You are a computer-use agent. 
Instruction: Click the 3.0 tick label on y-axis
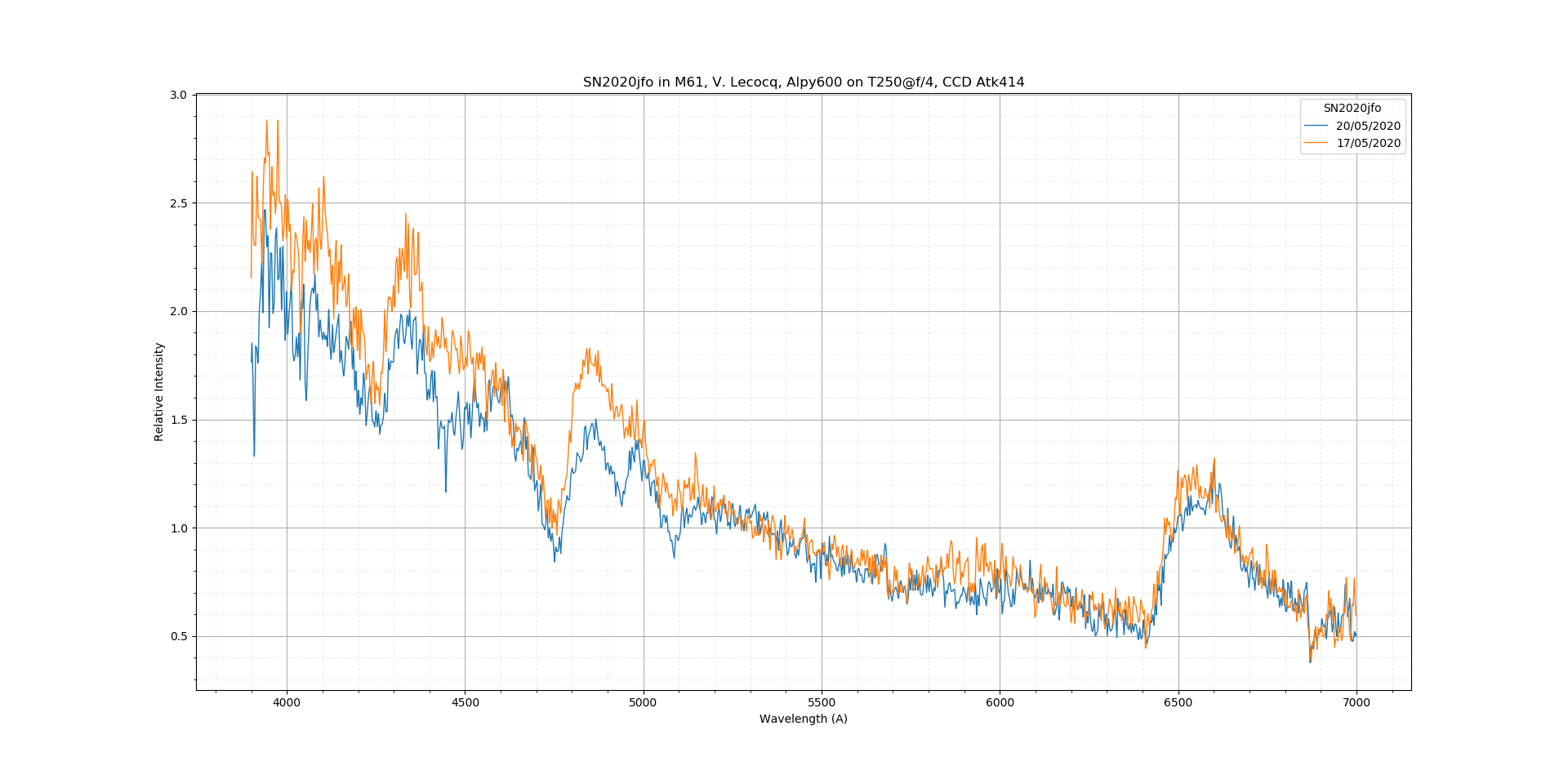pos(179,95)
